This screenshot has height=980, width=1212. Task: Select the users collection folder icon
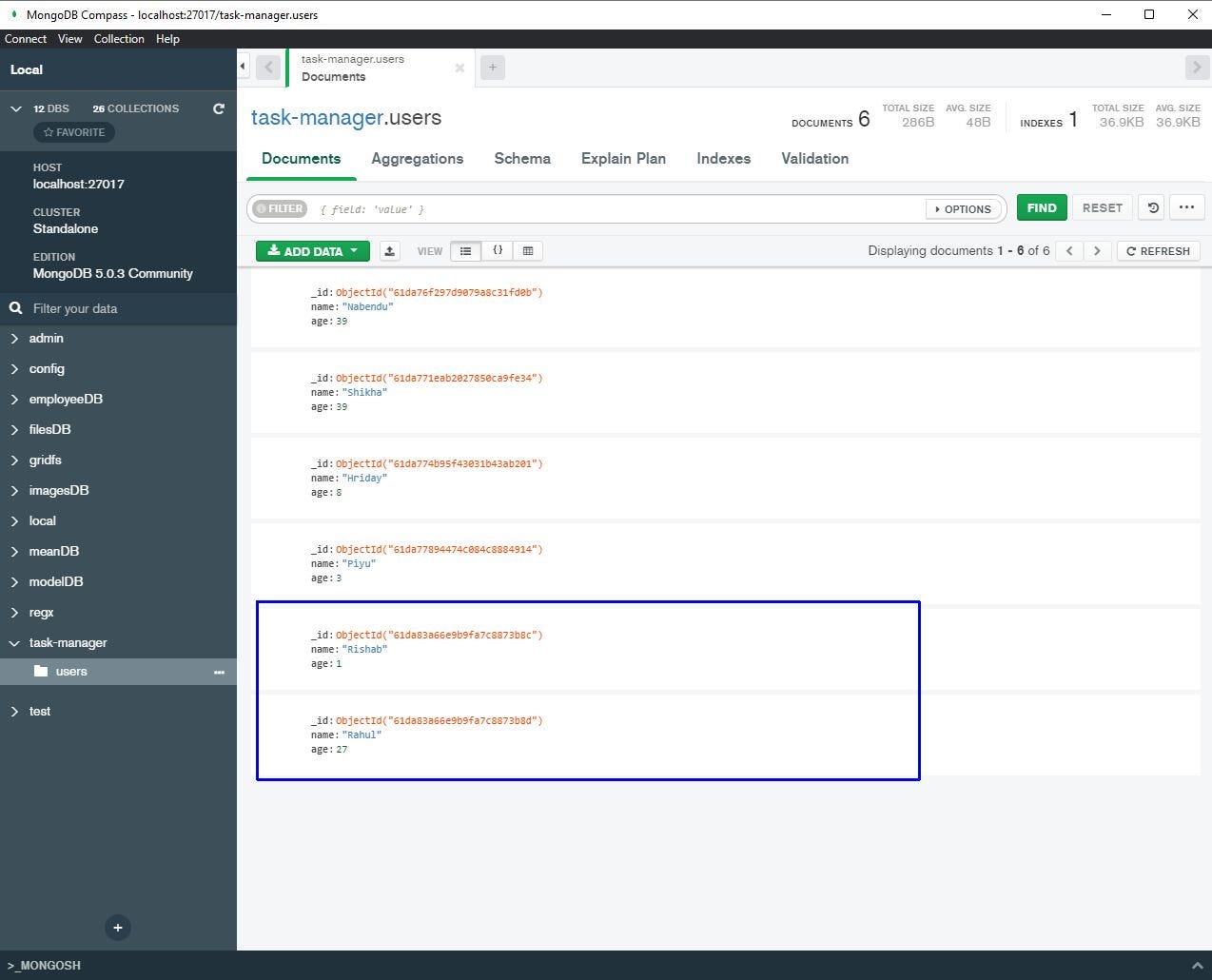pos(40,671)
